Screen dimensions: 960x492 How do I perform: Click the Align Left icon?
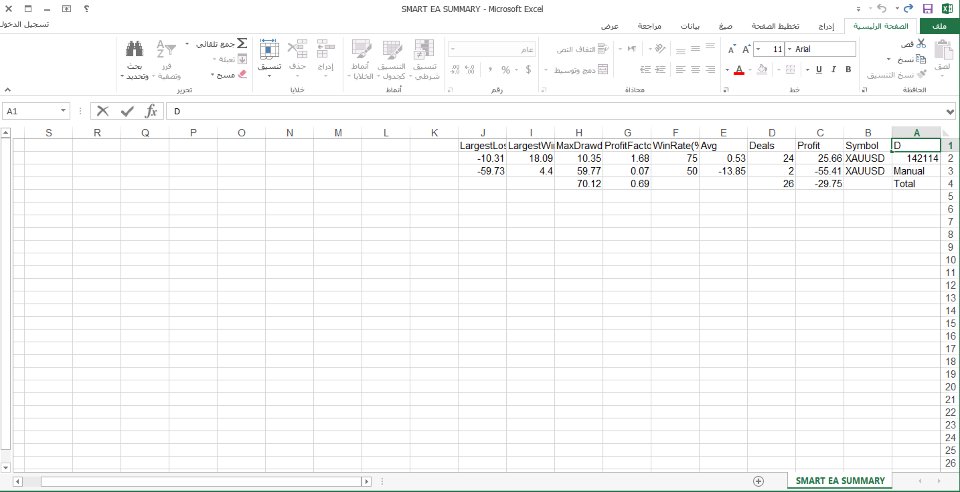681,69
